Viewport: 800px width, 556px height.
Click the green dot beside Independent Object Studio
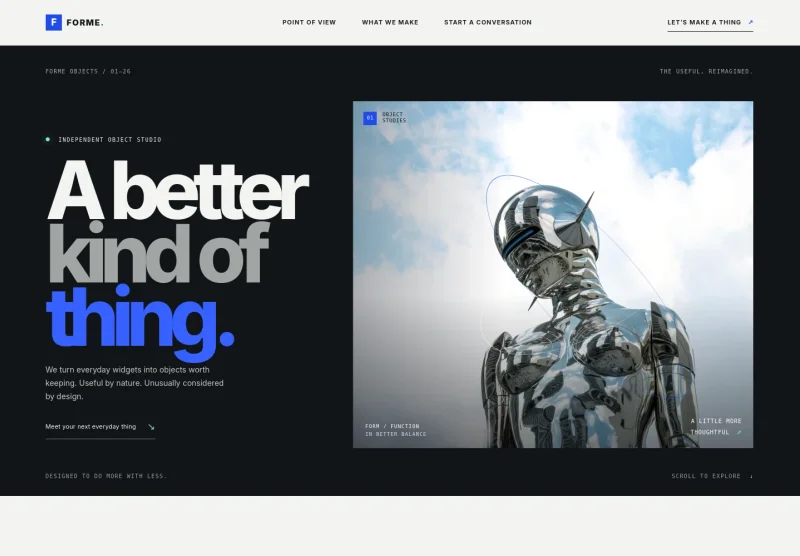point(48,139)
